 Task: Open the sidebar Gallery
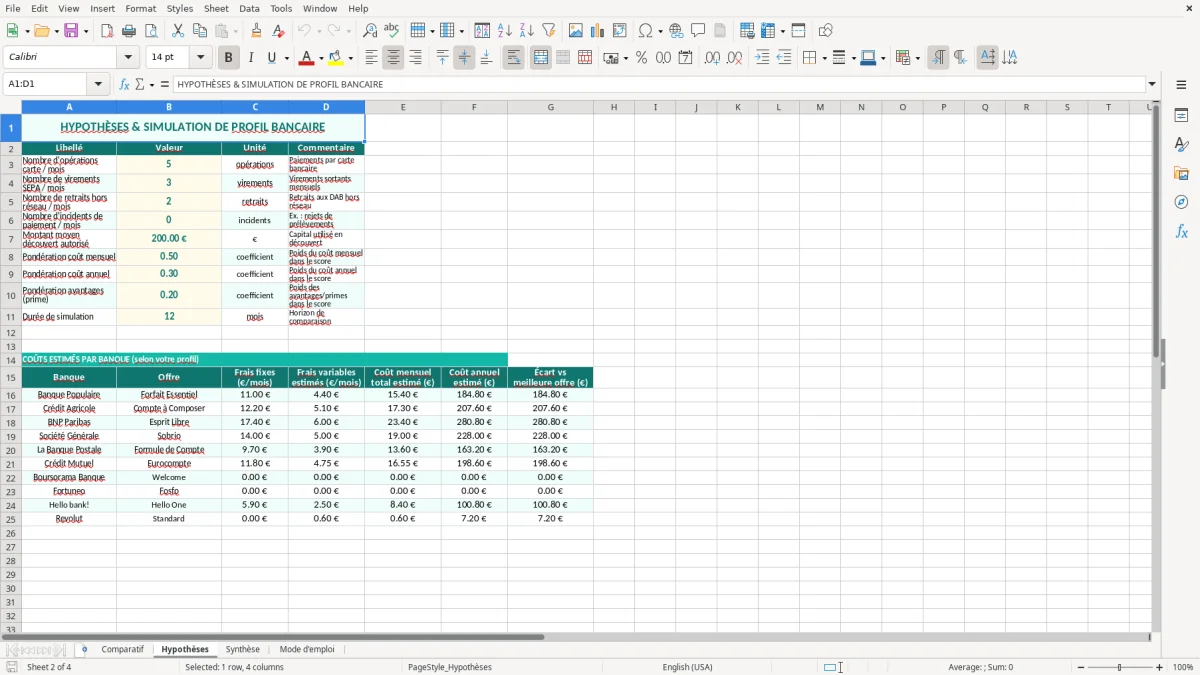coord(1181,174)
